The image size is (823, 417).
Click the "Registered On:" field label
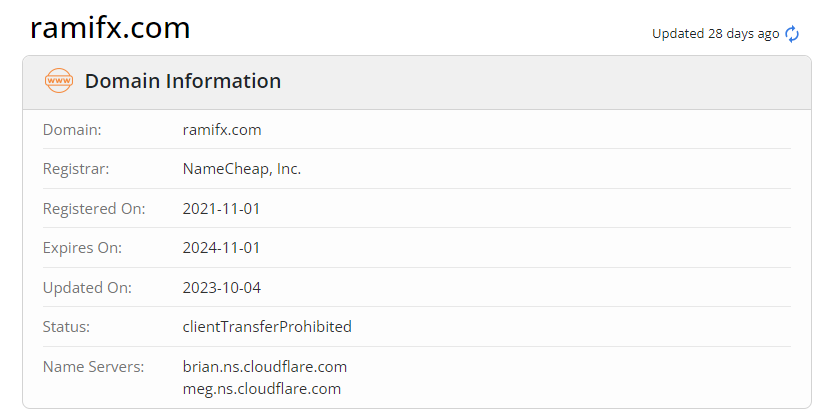point(94,209)
